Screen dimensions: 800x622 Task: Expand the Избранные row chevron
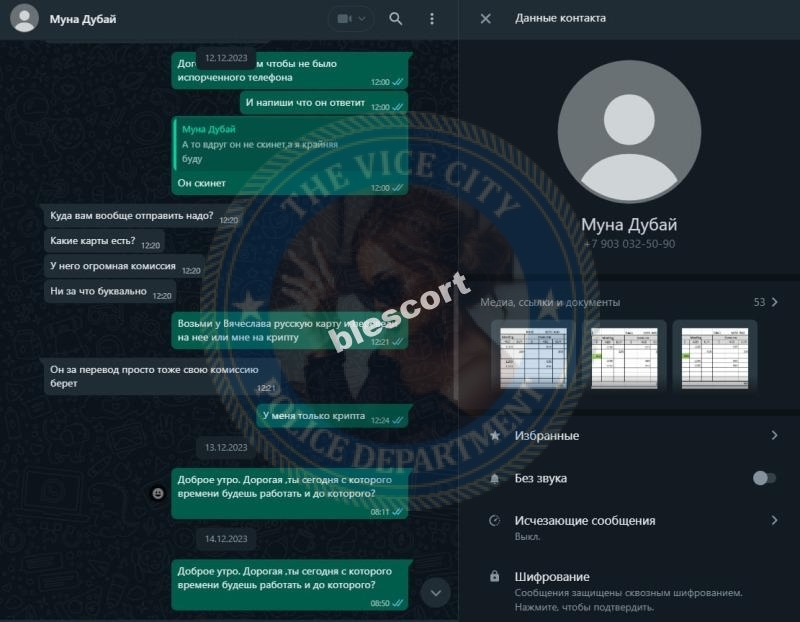pyautogui.click(x=774, y=435)
